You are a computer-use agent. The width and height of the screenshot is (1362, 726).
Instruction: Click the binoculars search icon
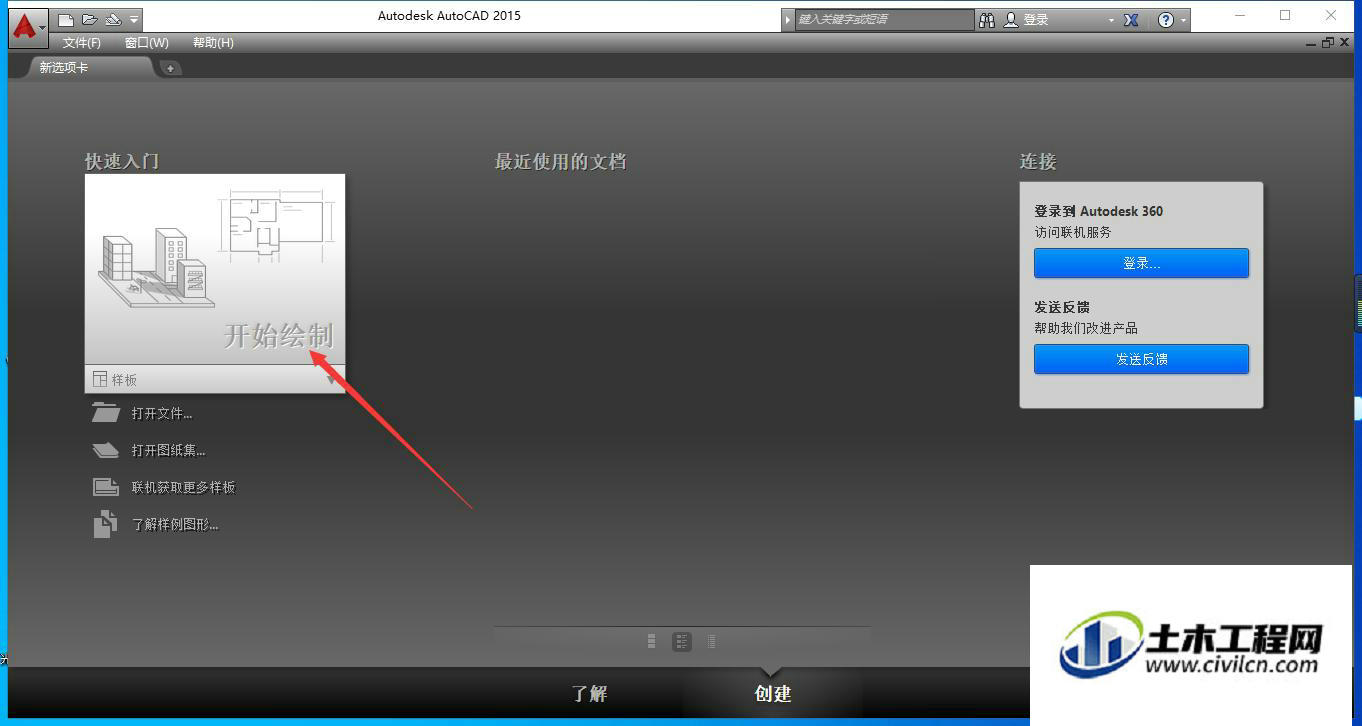click(x=987, y=19)
